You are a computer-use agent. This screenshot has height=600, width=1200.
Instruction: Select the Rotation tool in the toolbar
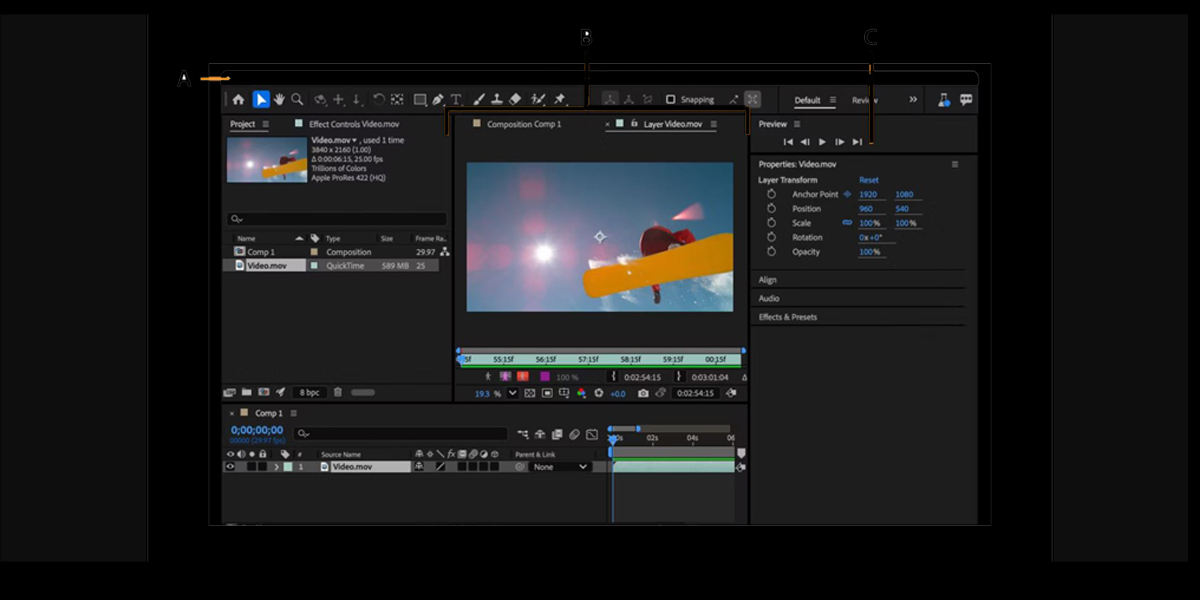point(379,99)
